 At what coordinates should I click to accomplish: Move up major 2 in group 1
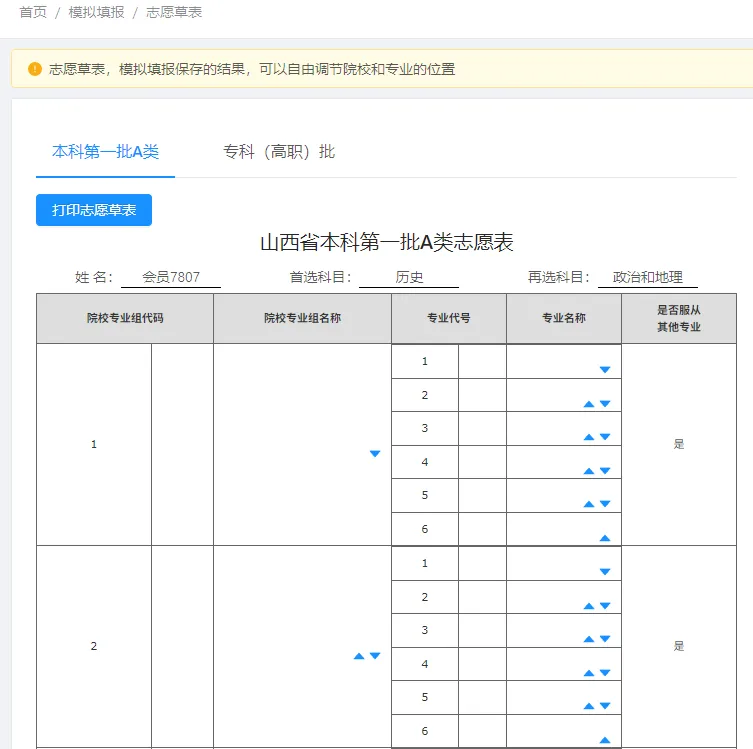click(x=589, y=404)
